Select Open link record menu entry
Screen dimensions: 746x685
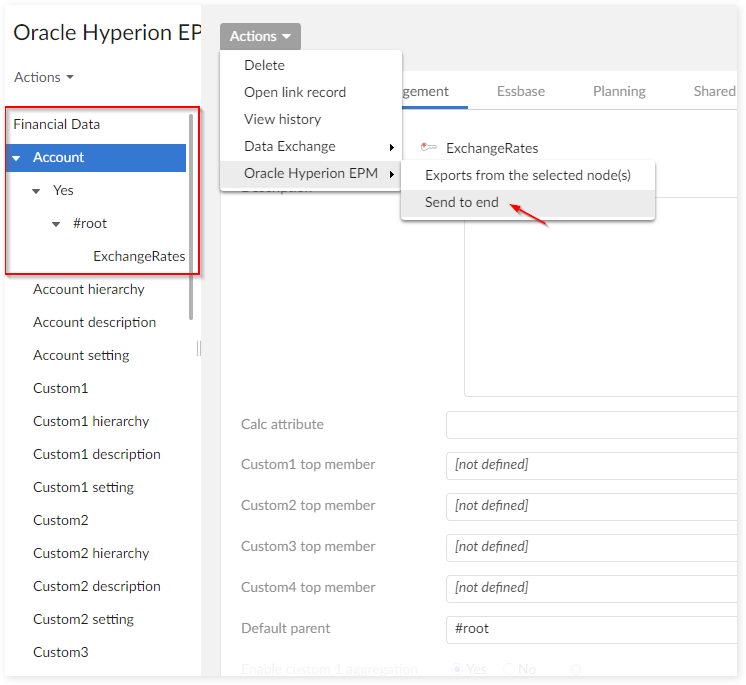(x=295, y=92)
